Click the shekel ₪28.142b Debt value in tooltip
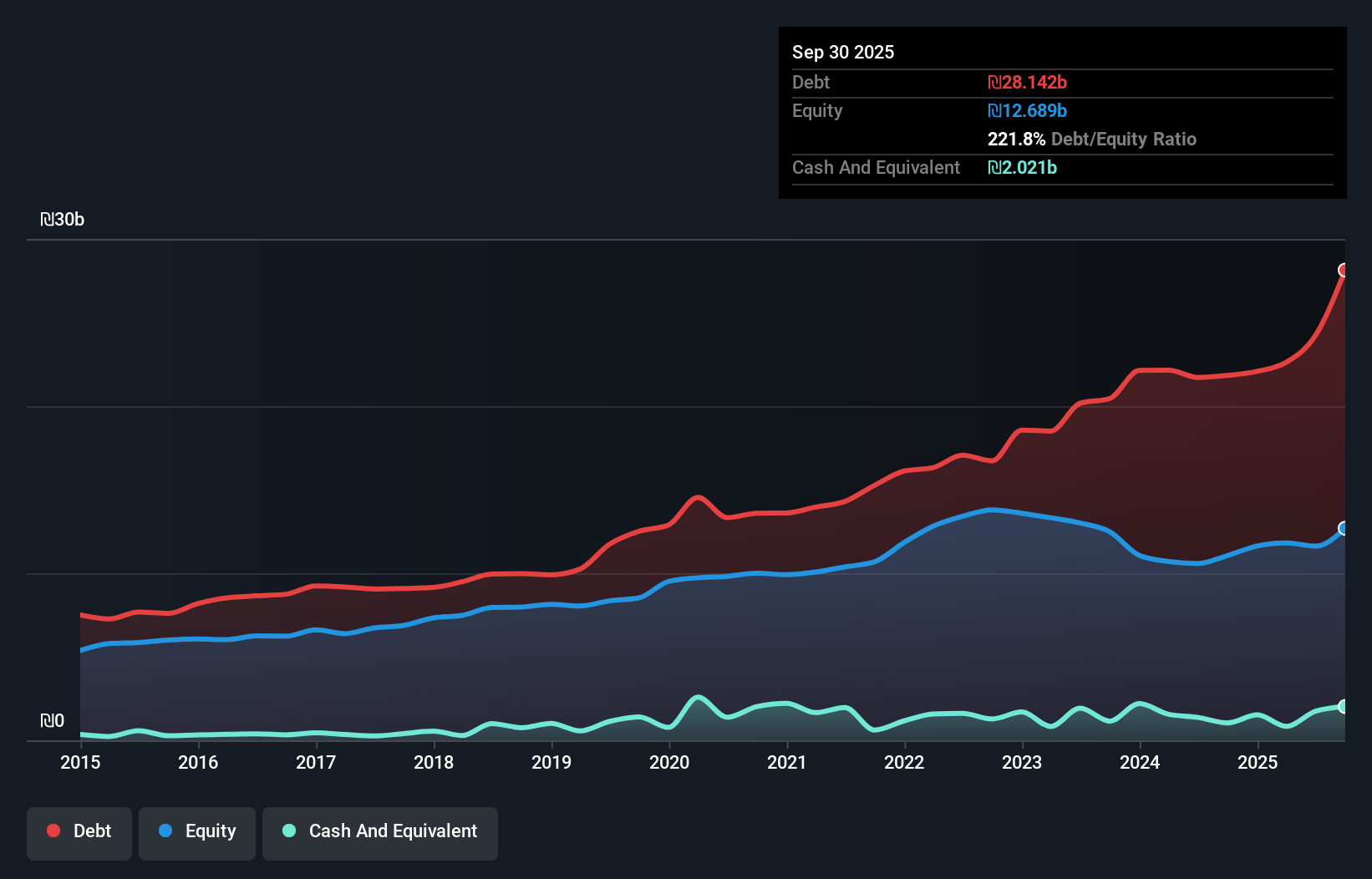Image resolution: width=1372 pixels, height=879 pixels. [x=1028, y=82]
